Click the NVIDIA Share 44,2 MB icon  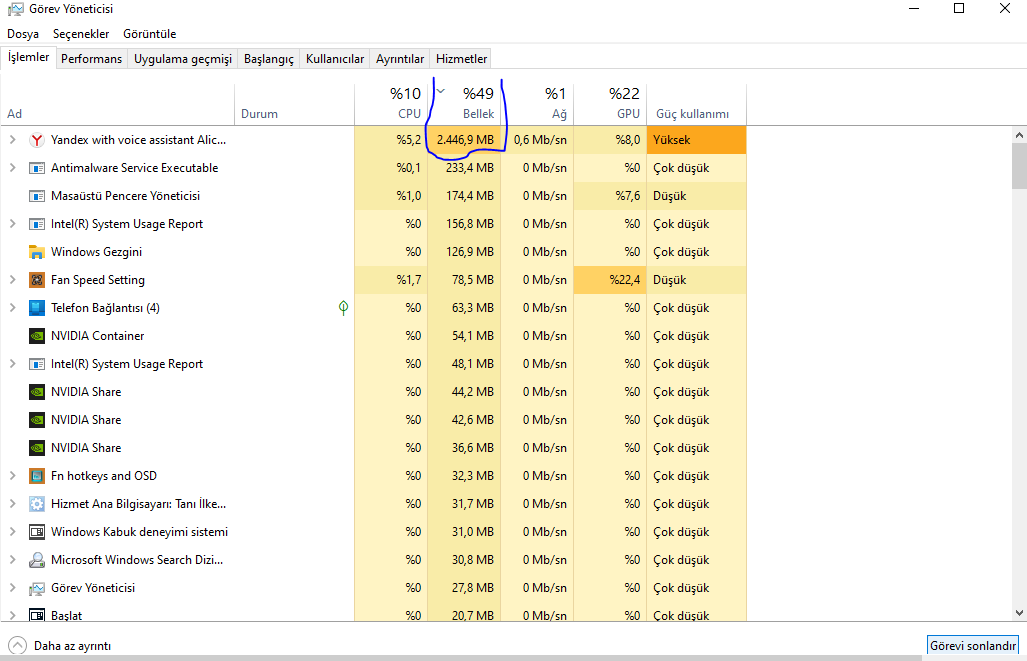[37, 392]
